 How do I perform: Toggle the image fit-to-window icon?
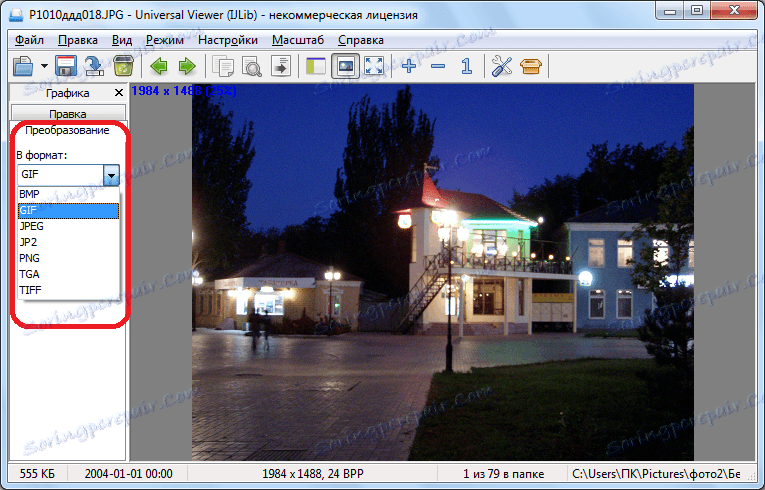345,66
